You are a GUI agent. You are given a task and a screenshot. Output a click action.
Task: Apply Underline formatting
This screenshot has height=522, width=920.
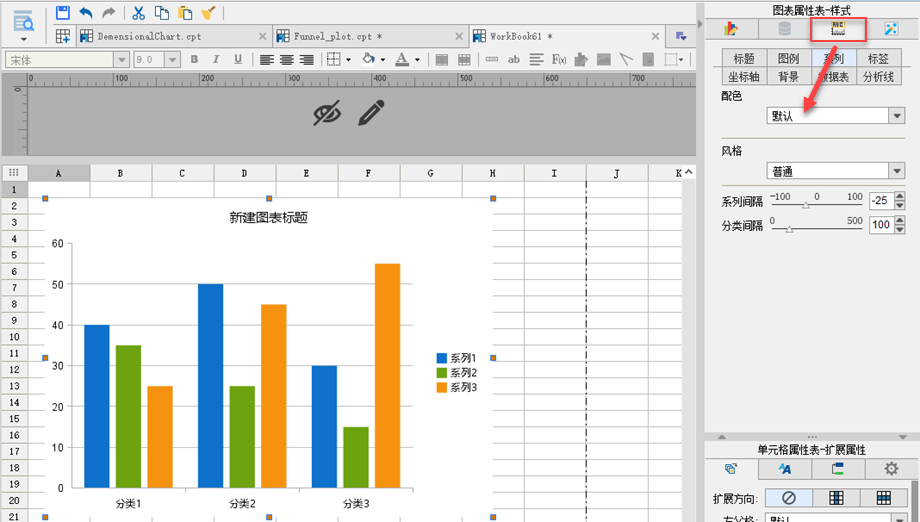pos(238,59)
